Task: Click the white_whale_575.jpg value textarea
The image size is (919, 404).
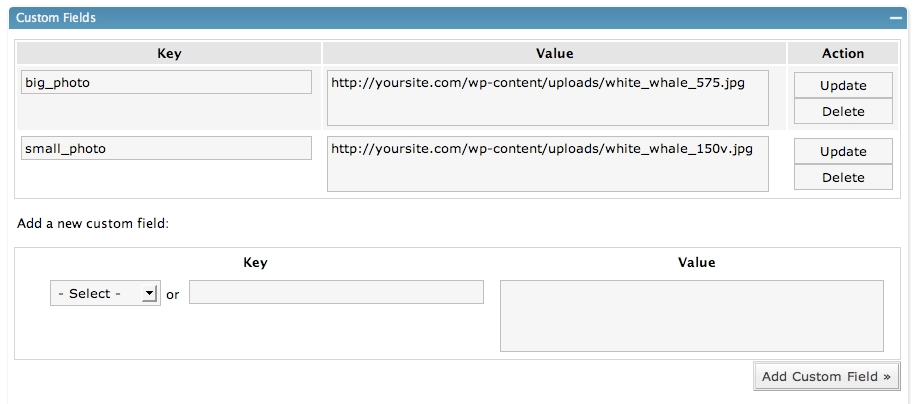Action: click(x=547, y=97)
